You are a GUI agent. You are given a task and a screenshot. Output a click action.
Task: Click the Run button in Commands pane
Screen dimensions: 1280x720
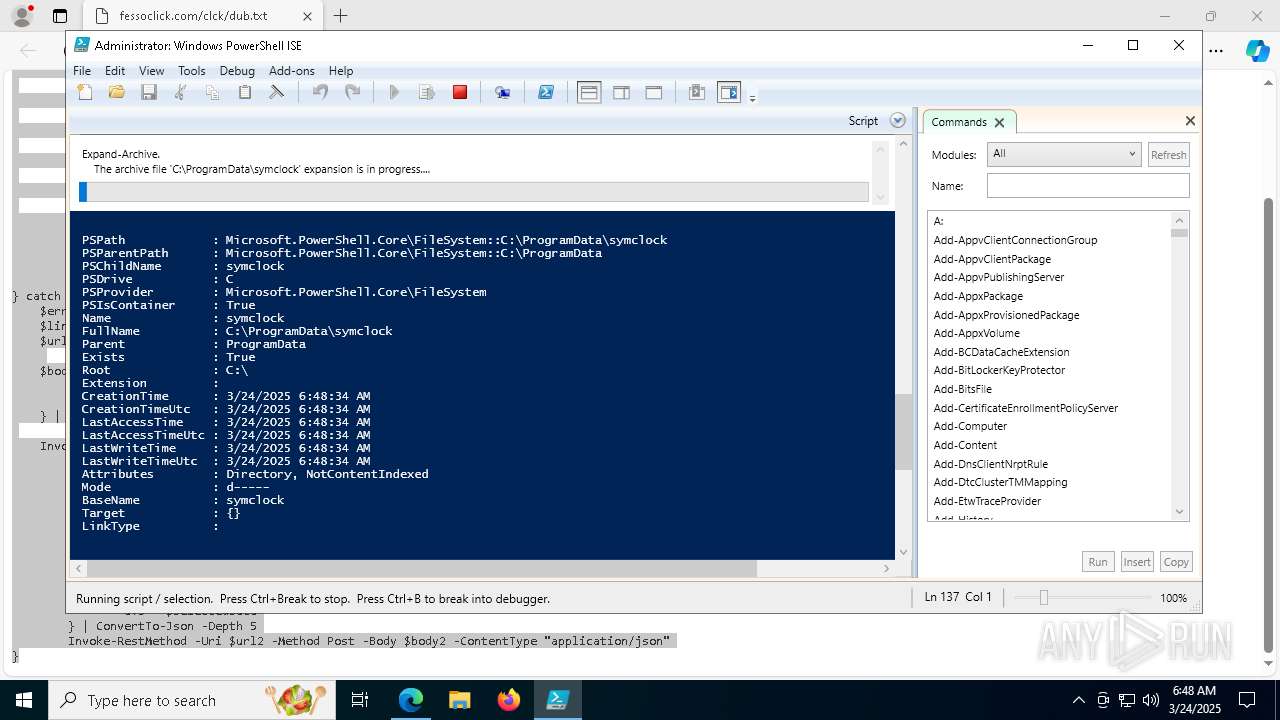[1098, 562]
